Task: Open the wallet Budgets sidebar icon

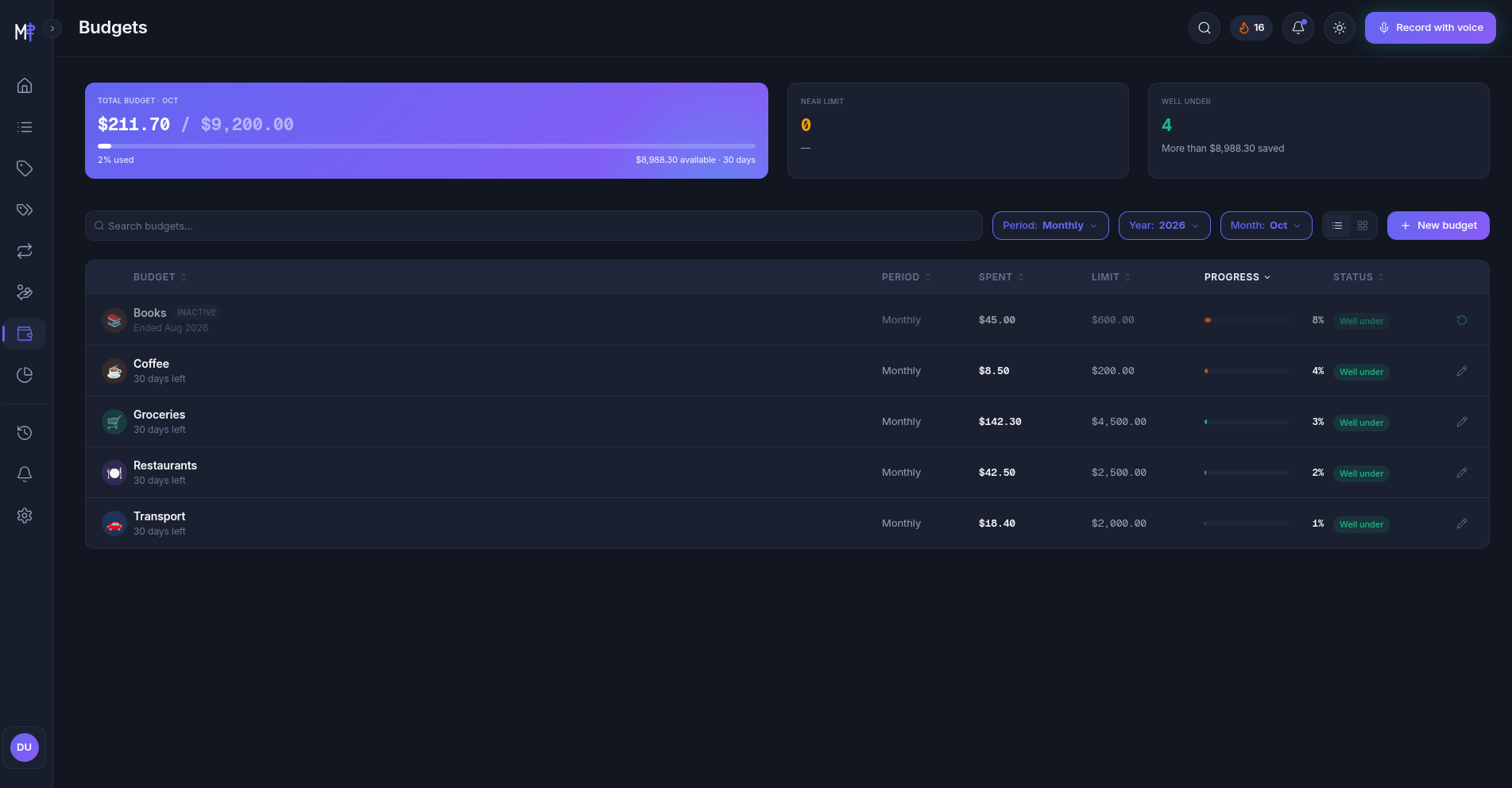Action: coord(25,334)
